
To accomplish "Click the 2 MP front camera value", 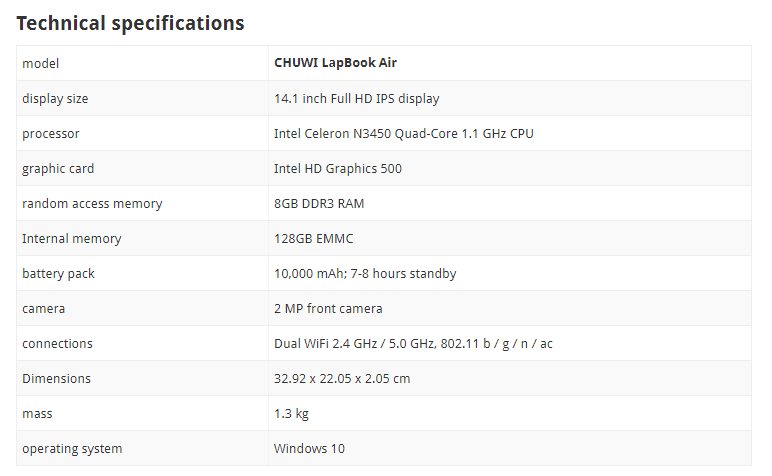I will pos(328,309).
